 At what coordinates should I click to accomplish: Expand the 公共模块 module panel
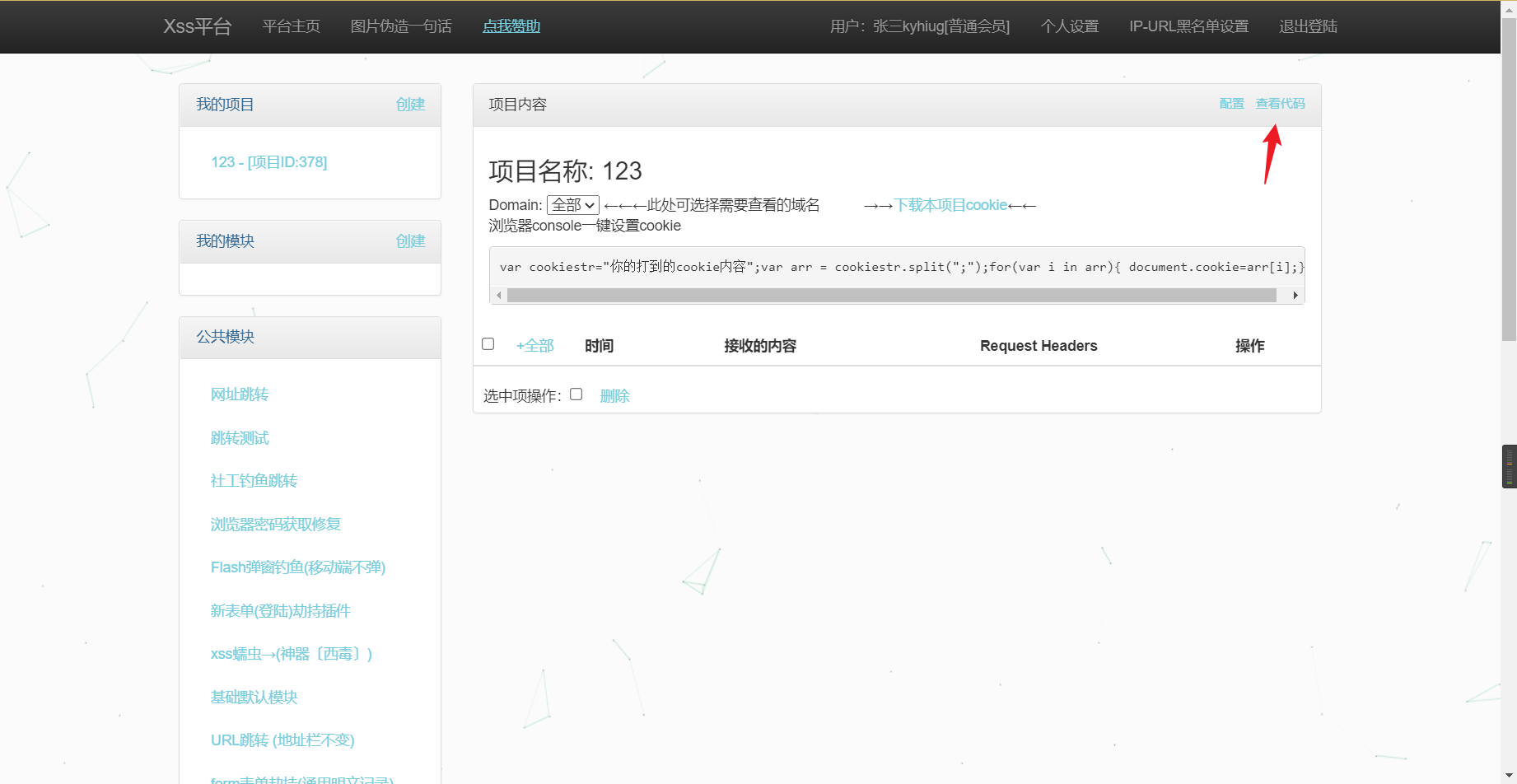pos(225,337)
